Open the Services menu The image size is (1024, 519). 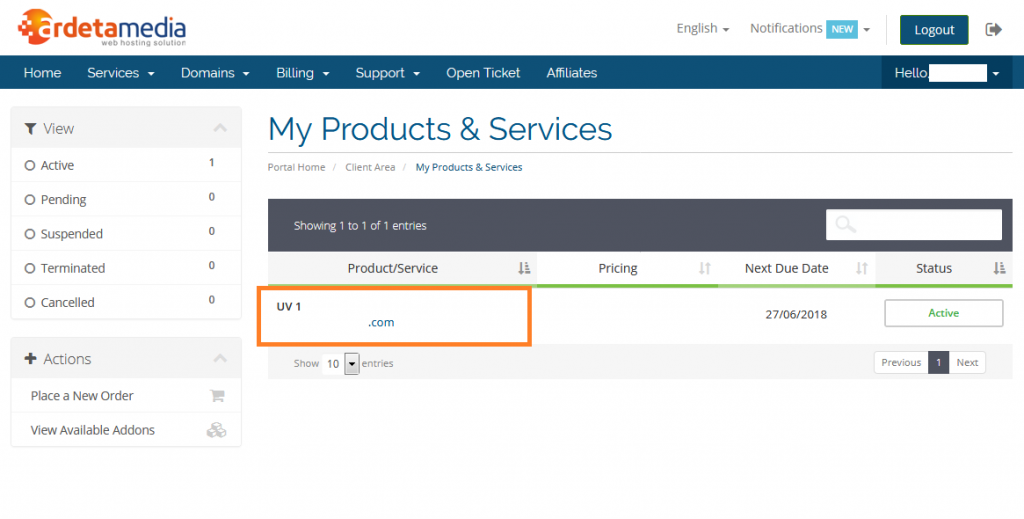(120, 73)
